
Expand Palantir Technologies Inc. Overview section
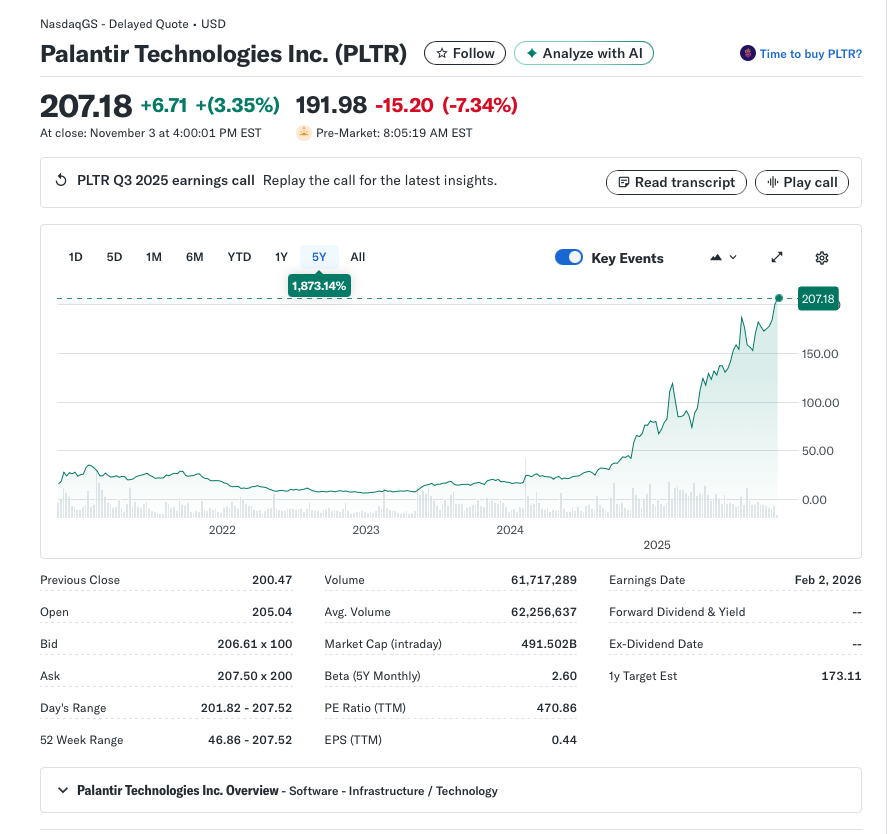64,791
